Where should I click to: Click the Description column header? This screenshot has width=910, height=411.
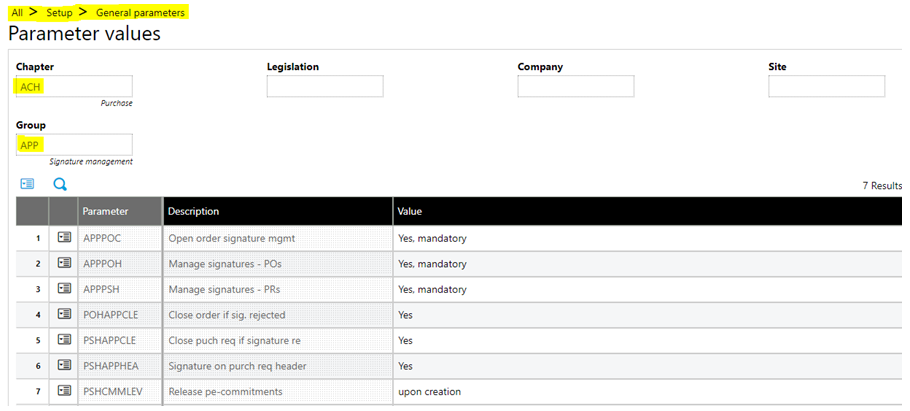(x=193, y=212)
